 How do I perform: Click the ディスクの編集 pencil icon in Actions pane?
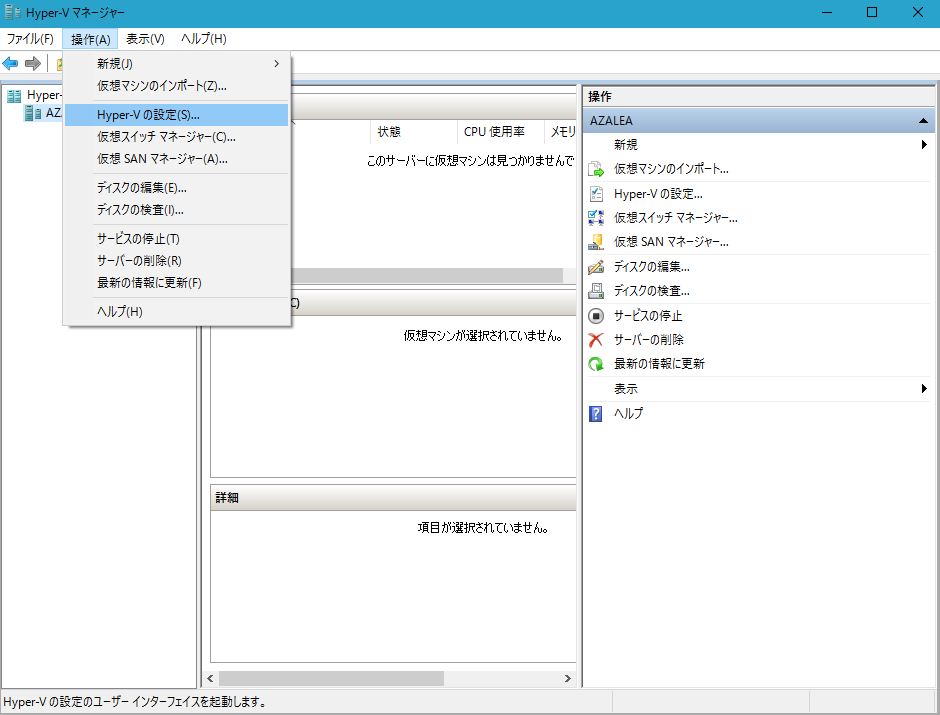coord(596,267)
